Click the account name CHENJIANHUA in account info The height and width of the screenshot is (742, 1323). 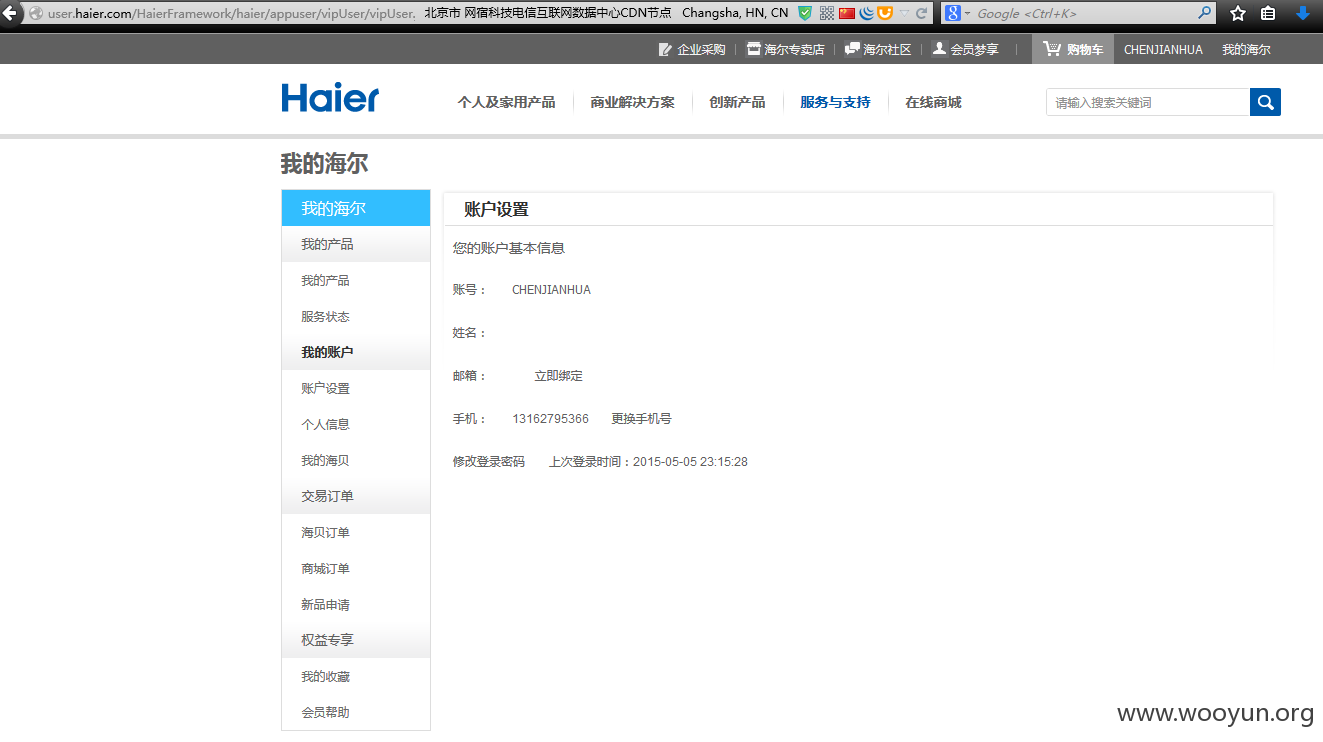551,290
